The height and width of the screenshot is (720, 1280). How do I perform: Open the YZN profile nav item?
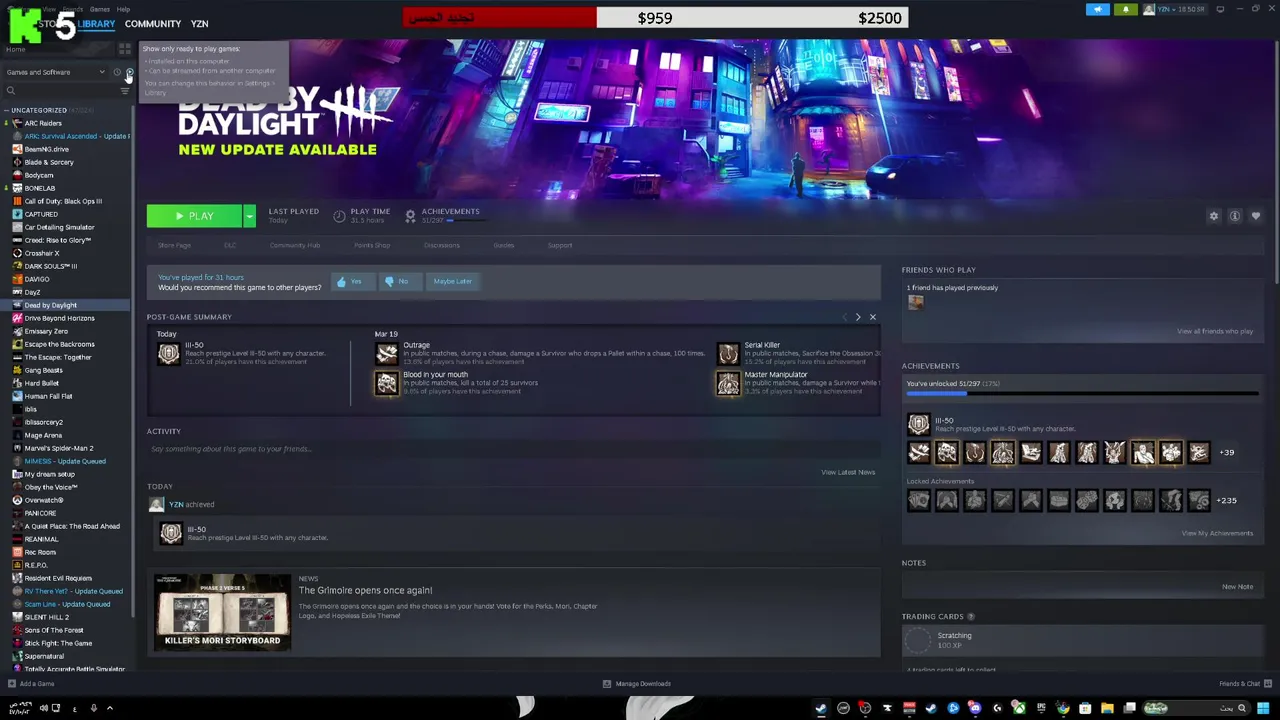(x=199, y=24)
